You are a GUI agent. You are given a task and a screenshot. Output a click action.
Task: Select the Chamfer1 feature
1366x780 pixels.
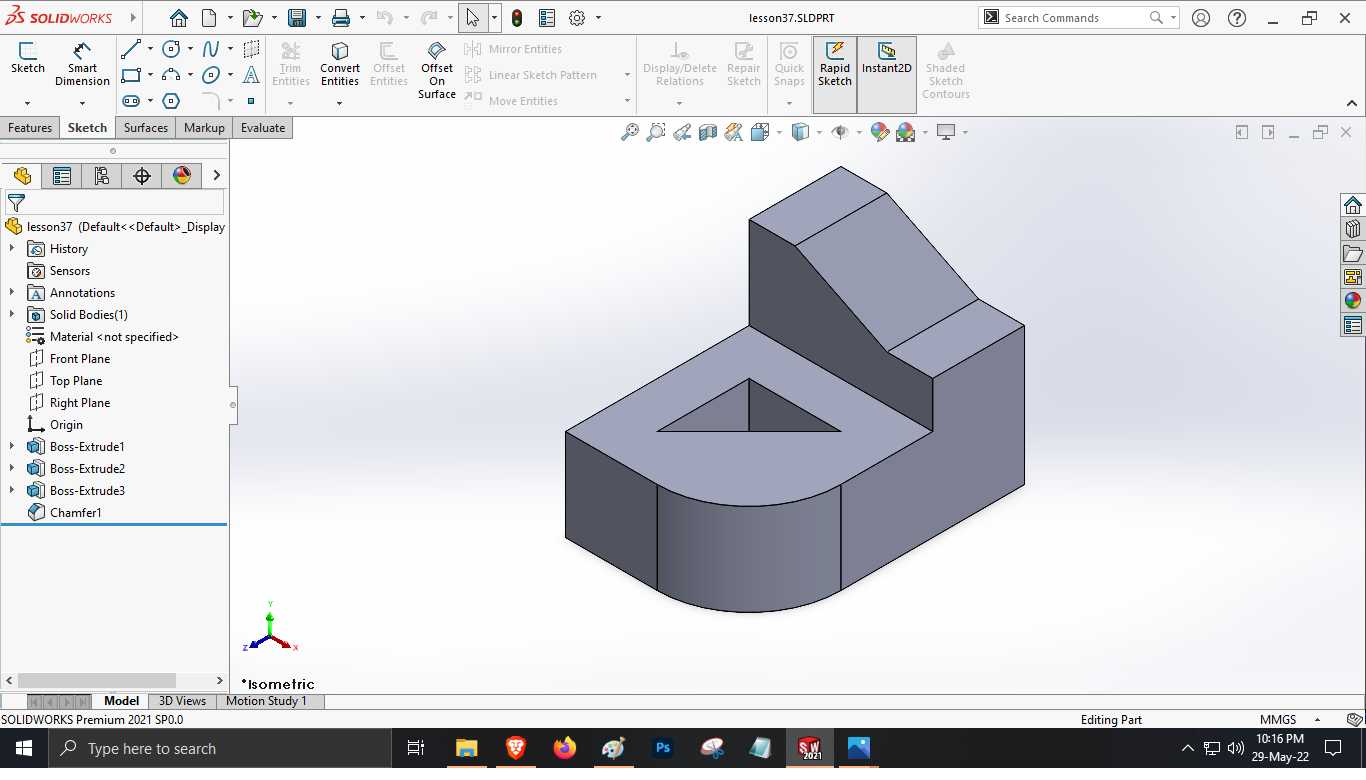(x=76, y=513)
